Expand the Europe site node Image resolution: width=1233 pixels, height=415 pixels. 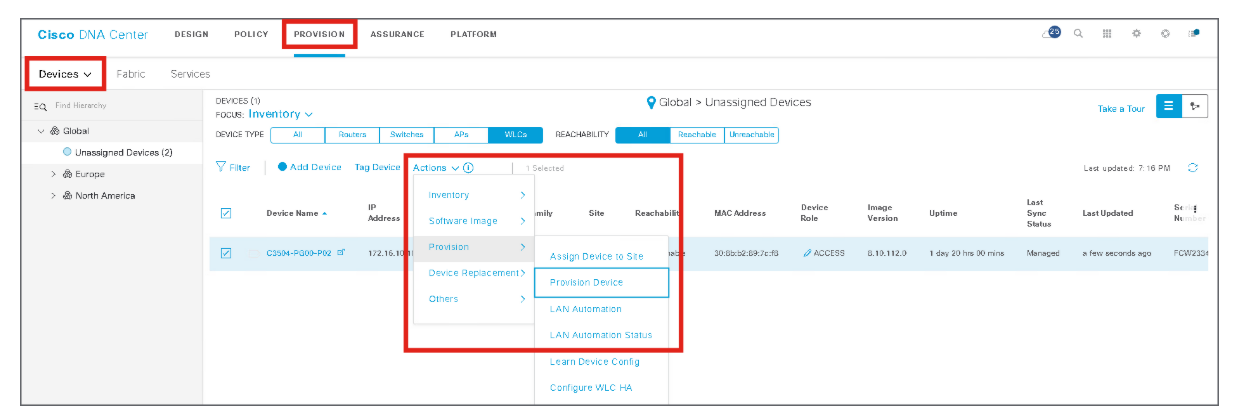point(54,174)
